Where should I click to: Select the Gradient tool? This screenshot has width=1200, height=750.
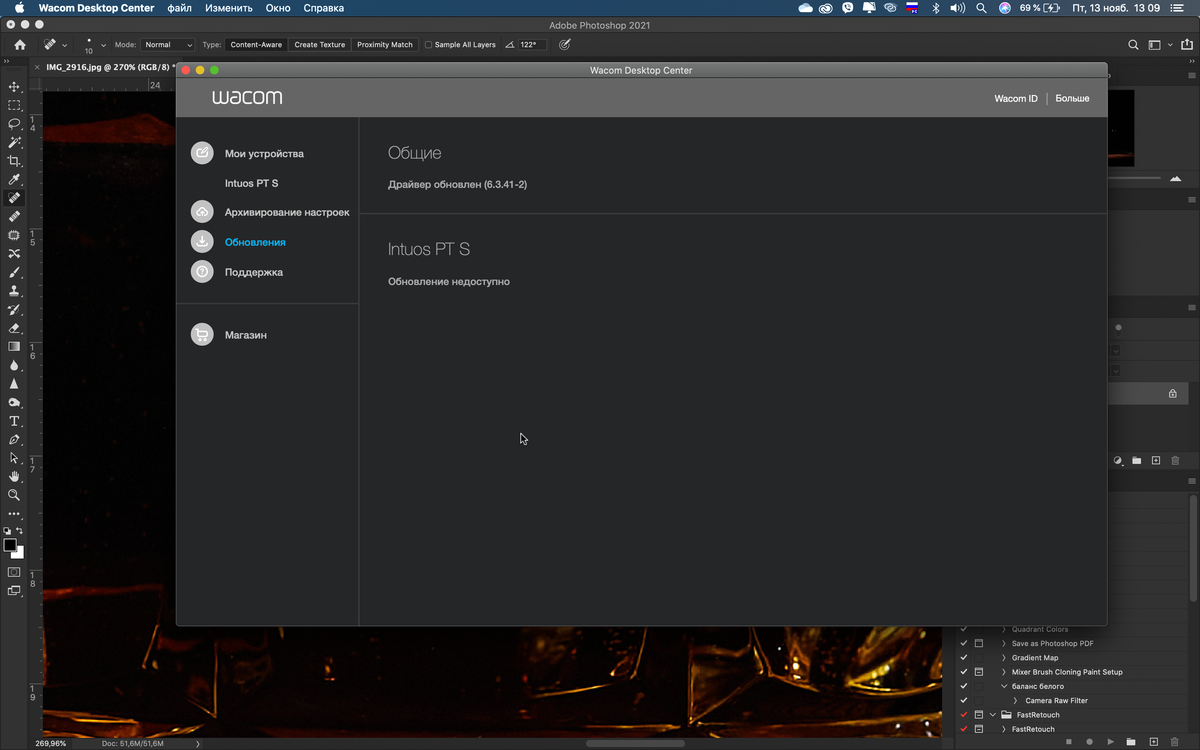coord(14,346)
